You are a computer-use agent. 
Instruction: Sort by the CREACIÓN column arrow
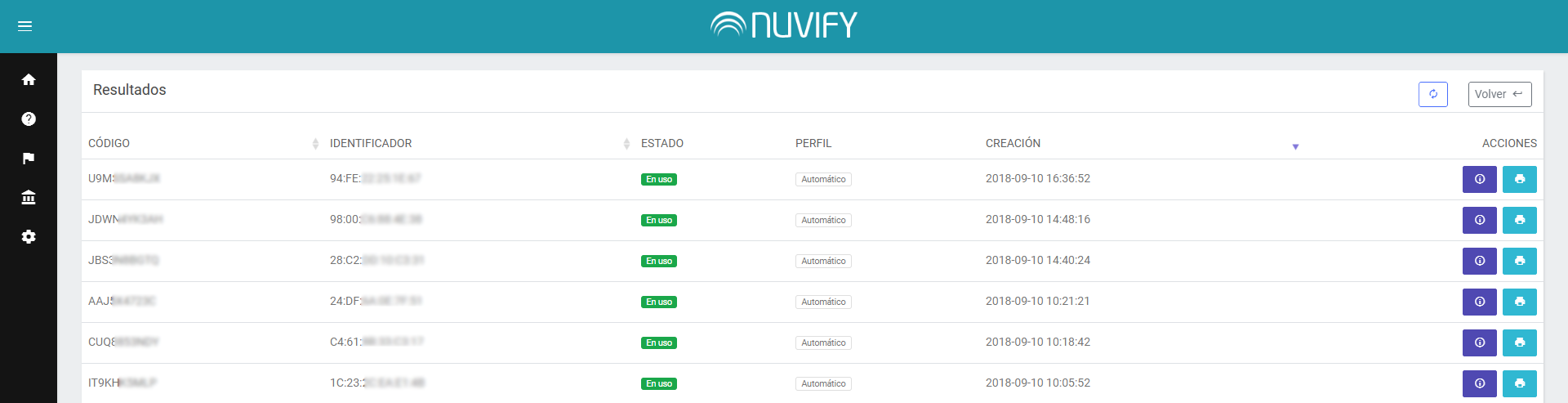click(1295, 146)
